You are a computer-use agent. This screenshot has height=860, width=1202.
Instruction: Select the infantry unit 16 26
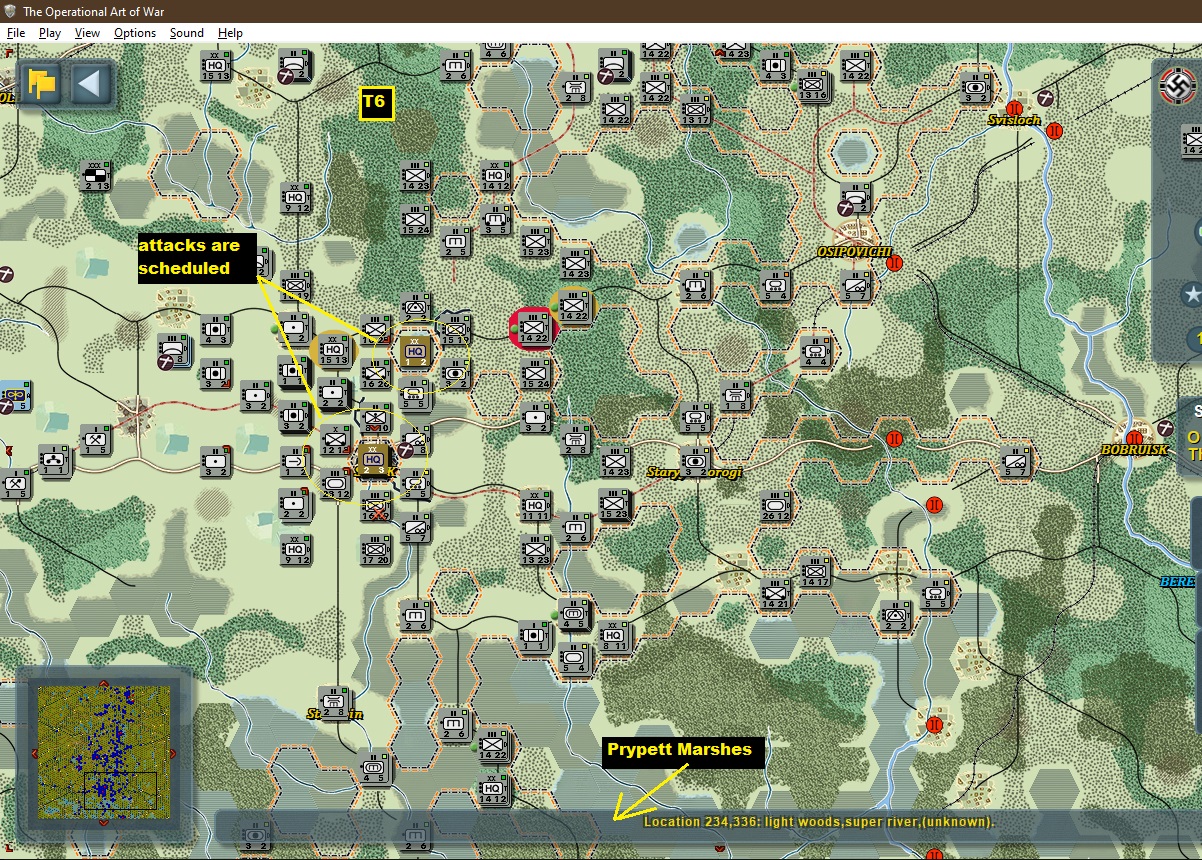click(375, 373)
